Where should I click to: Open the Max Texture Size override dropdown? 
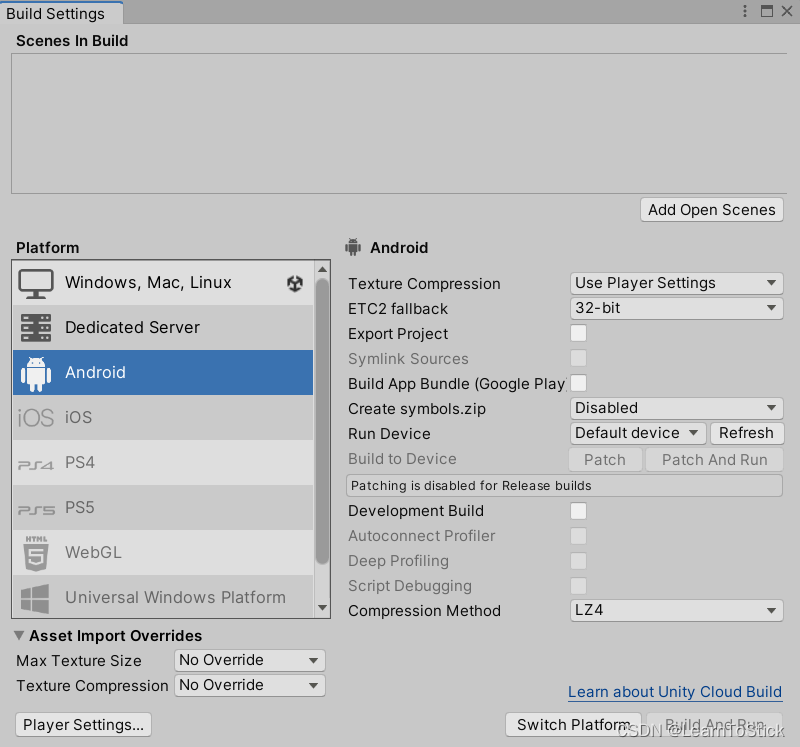click(x=249, y=660)
